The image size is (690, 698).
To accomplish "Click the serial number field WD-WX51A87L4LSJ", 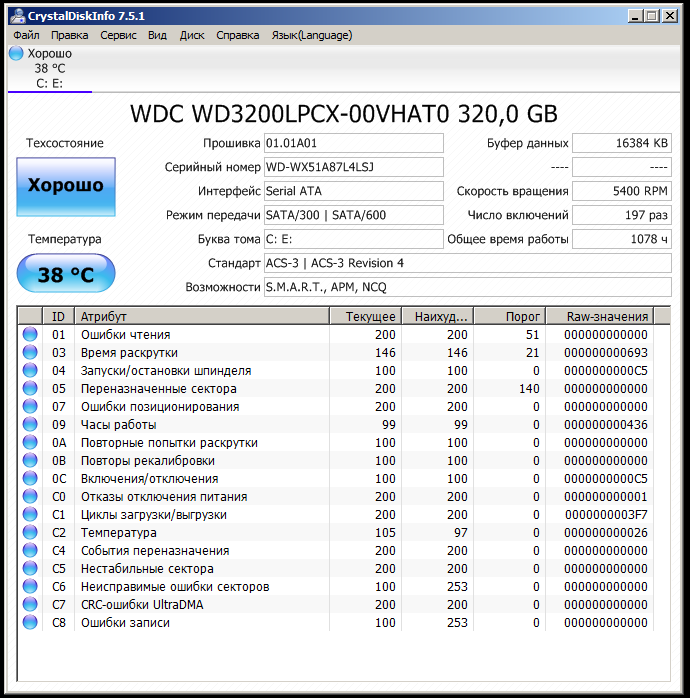I will click(x=354, y=167).
